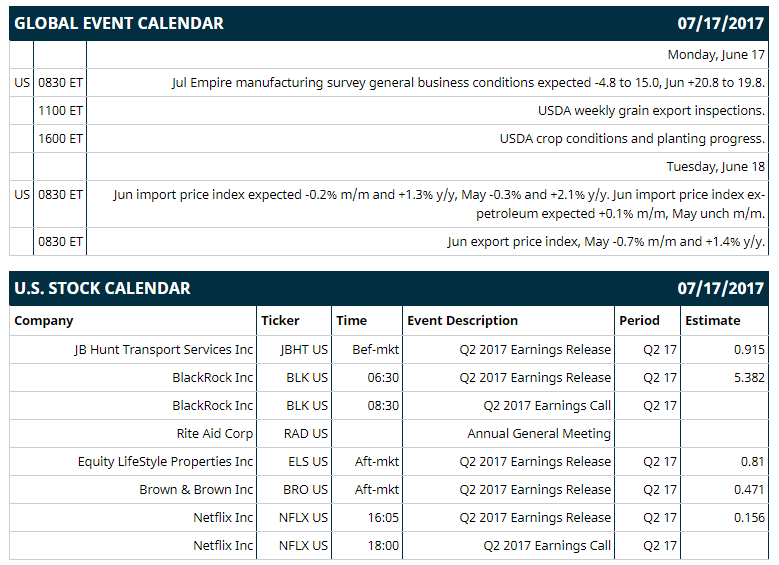
Task: Click the 0.471 estimate value
Action: pos(749,489)
